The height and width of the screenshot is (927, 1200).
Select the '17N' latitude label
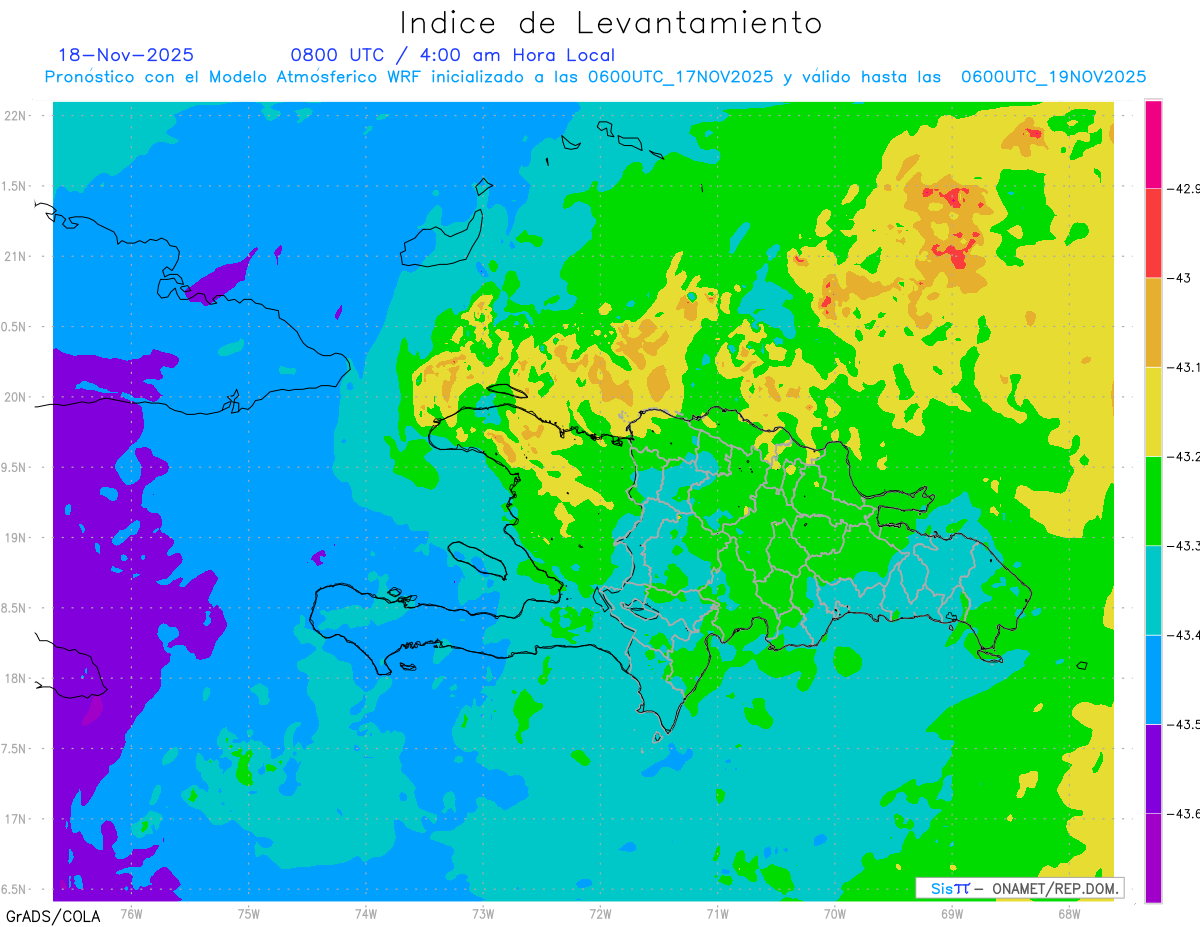[x=16, y=819]
